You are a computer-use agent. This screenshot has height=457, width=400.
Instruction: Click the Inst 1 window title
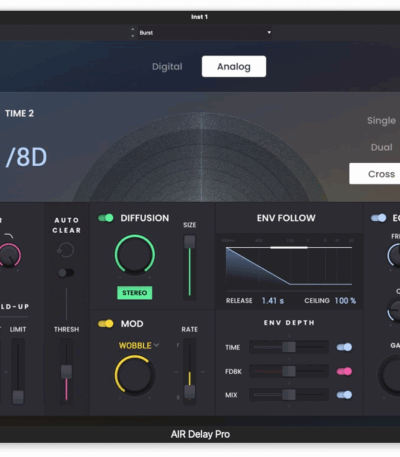(x=199, y=17)
